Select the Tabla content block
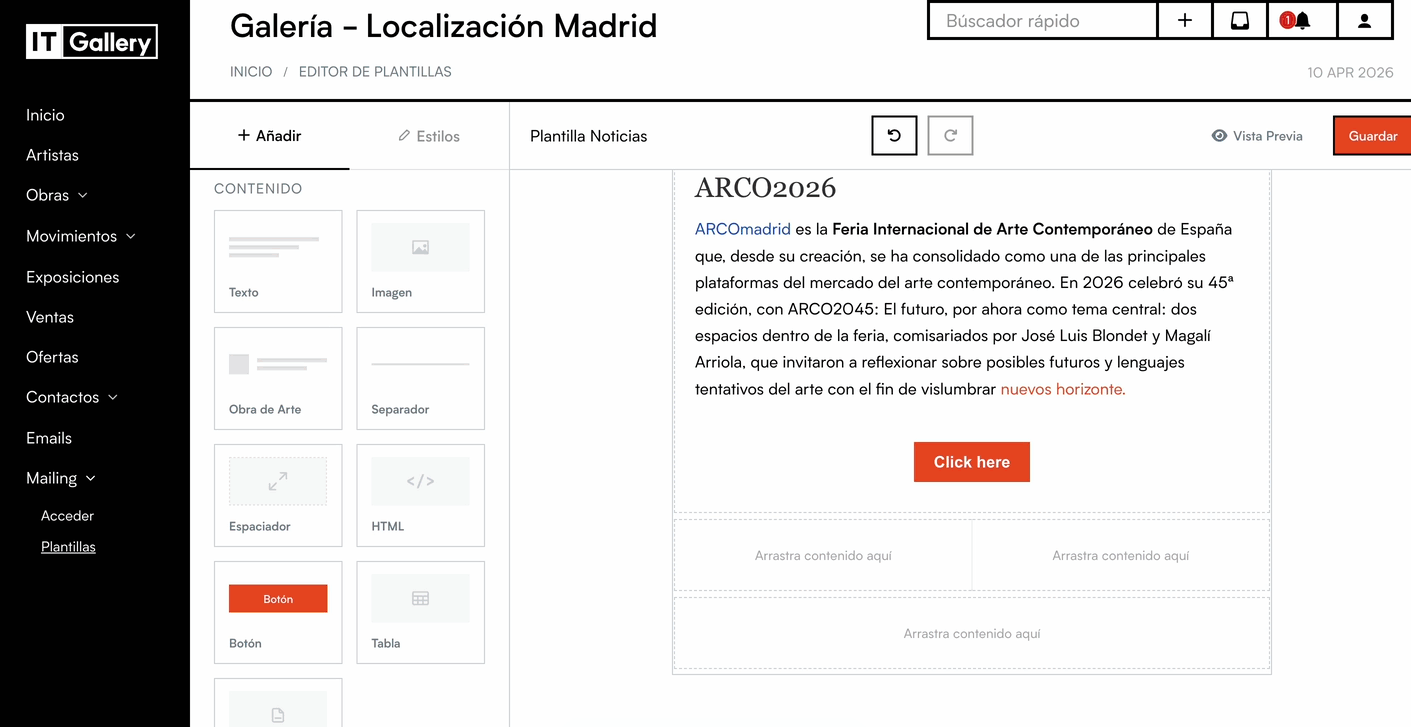Screen dimensions: 1411x727 coord(420,612)
